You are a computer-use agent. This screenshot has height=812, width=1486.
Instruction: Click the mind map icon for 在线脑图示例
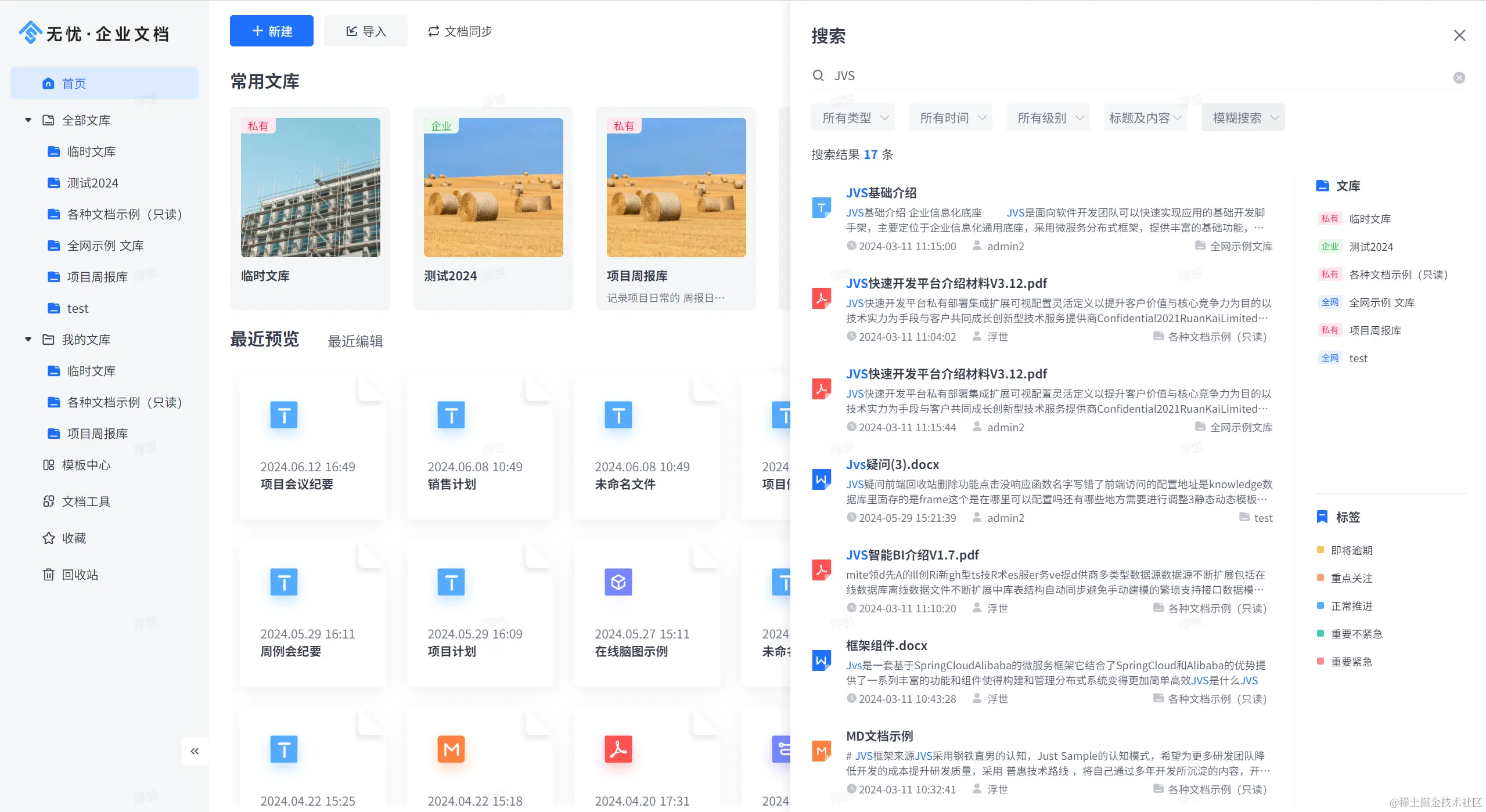618,582
